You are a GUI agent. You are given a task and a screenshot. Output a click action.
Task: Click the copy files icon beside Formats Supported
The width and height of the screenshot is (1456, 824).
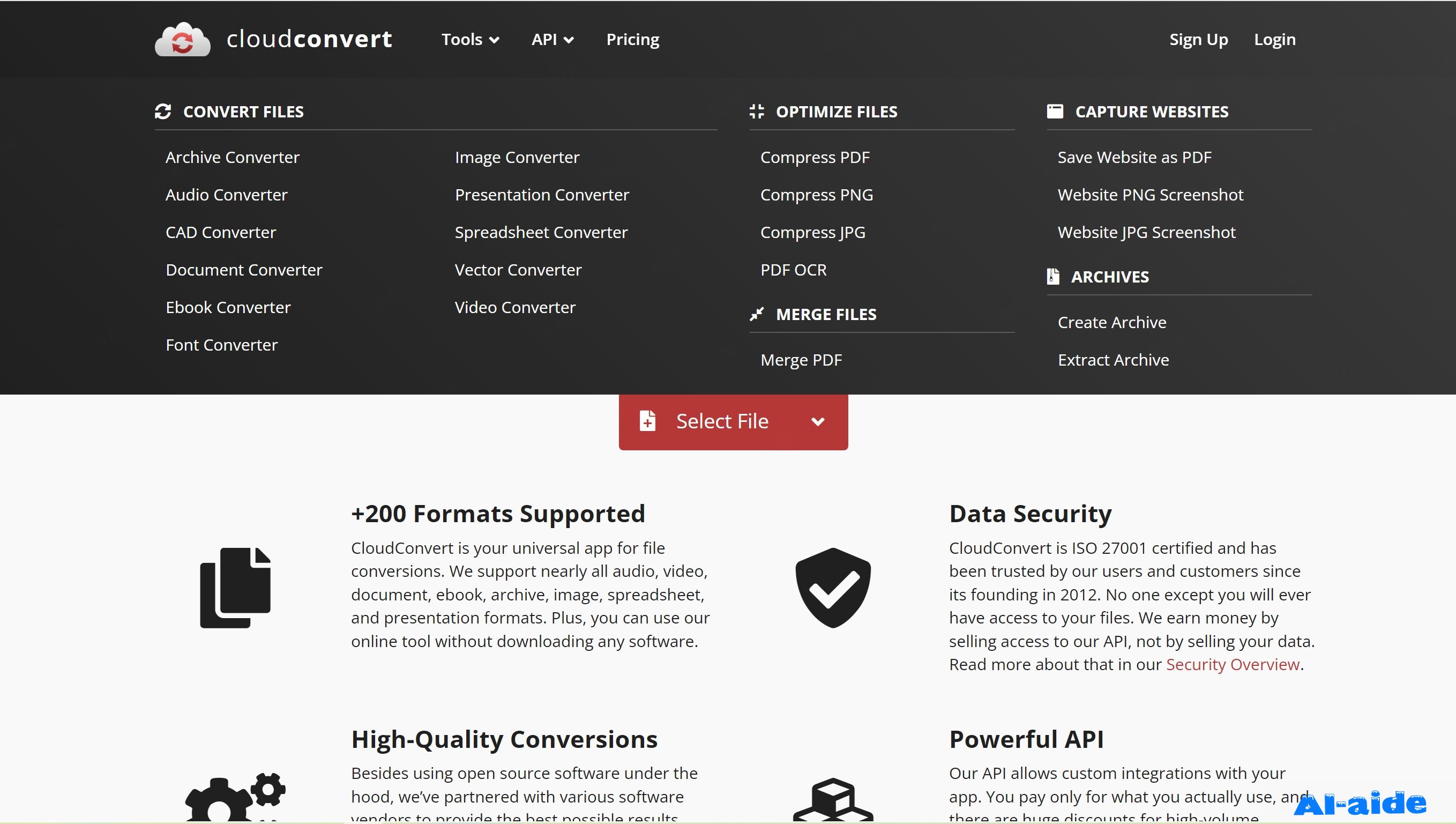click(235, 588)
